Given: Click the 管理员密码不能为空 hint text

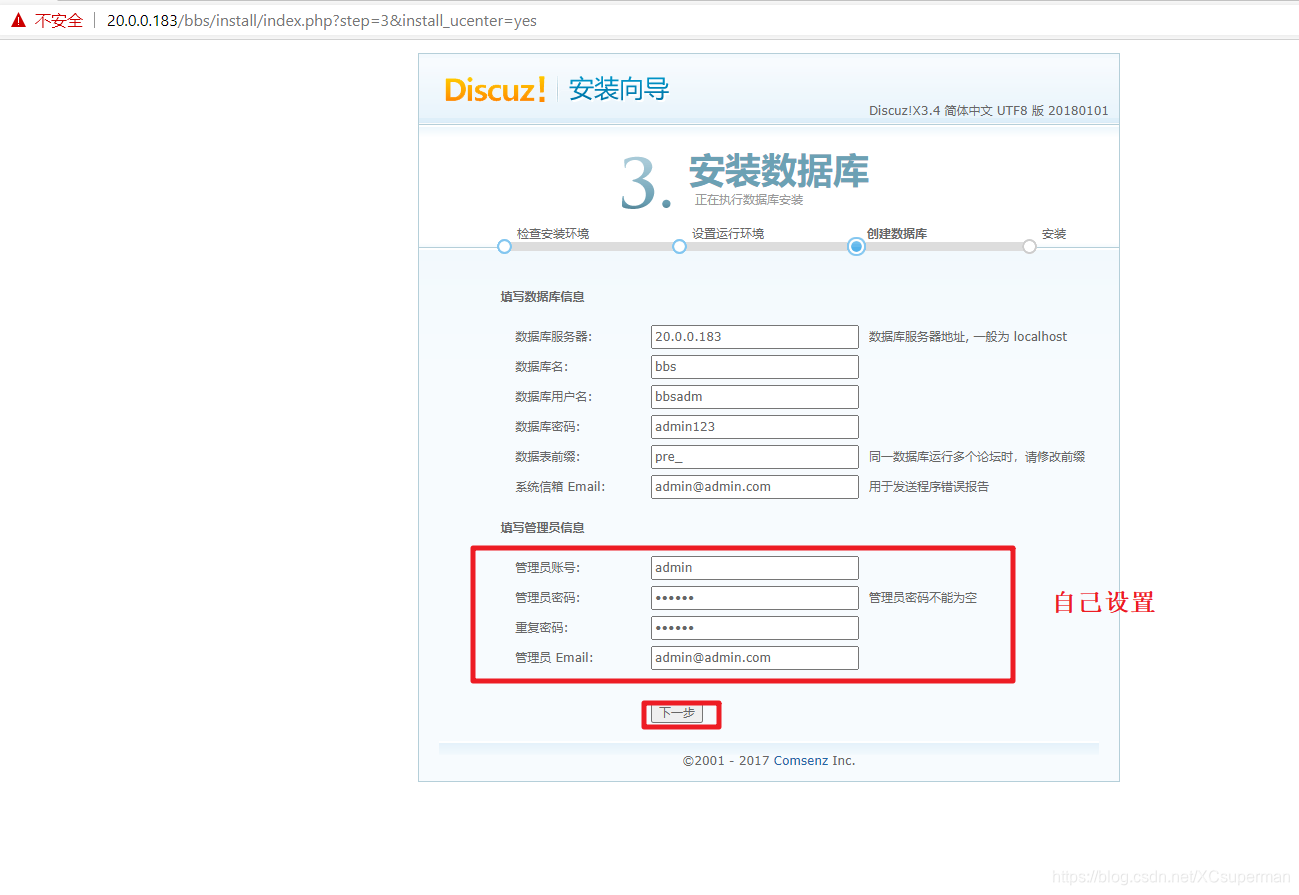Looking at the screenshot, I should coord(923,598).
